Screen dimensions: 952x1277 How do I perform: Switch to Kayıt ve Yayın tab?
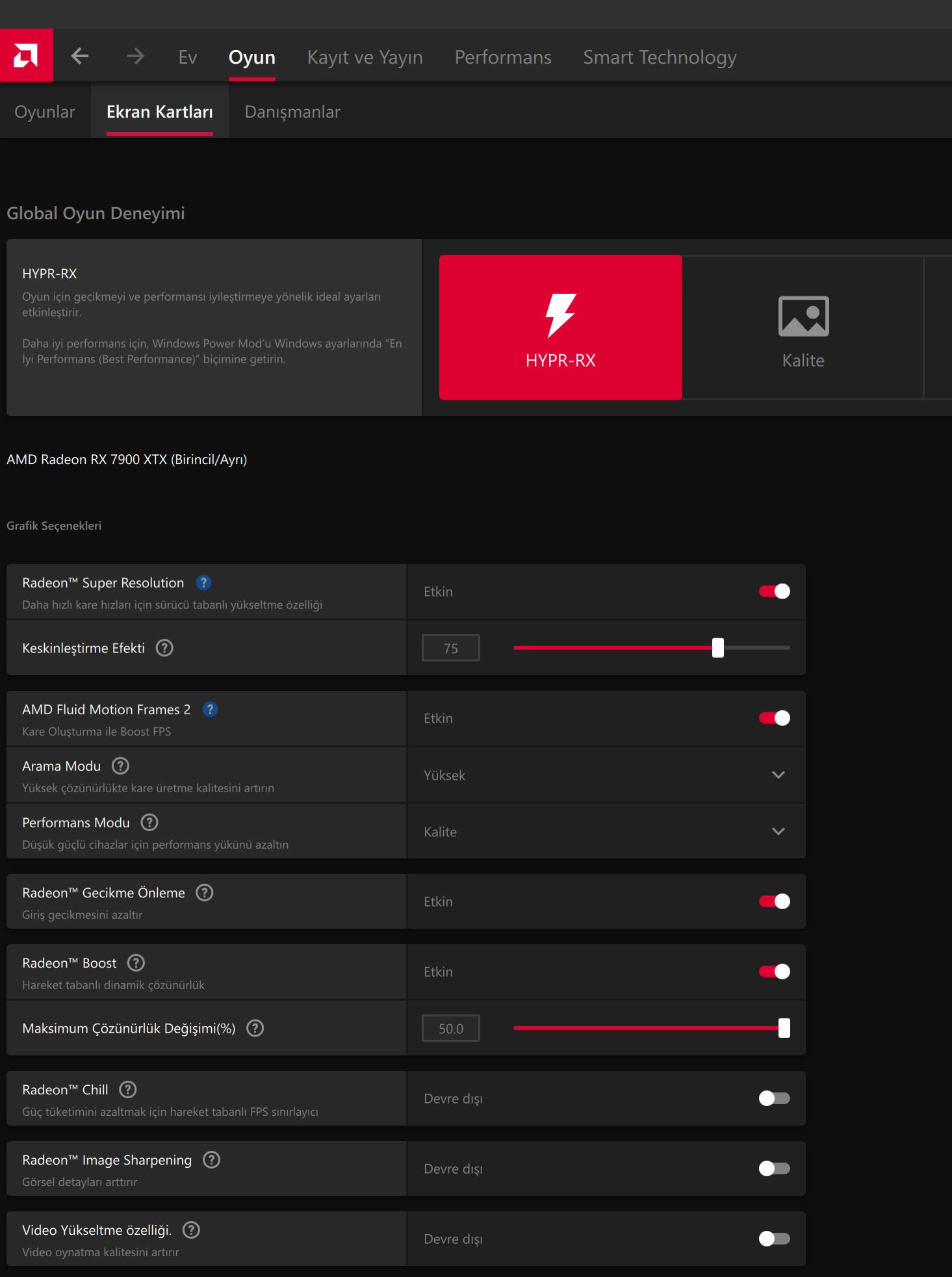[365, 57]
